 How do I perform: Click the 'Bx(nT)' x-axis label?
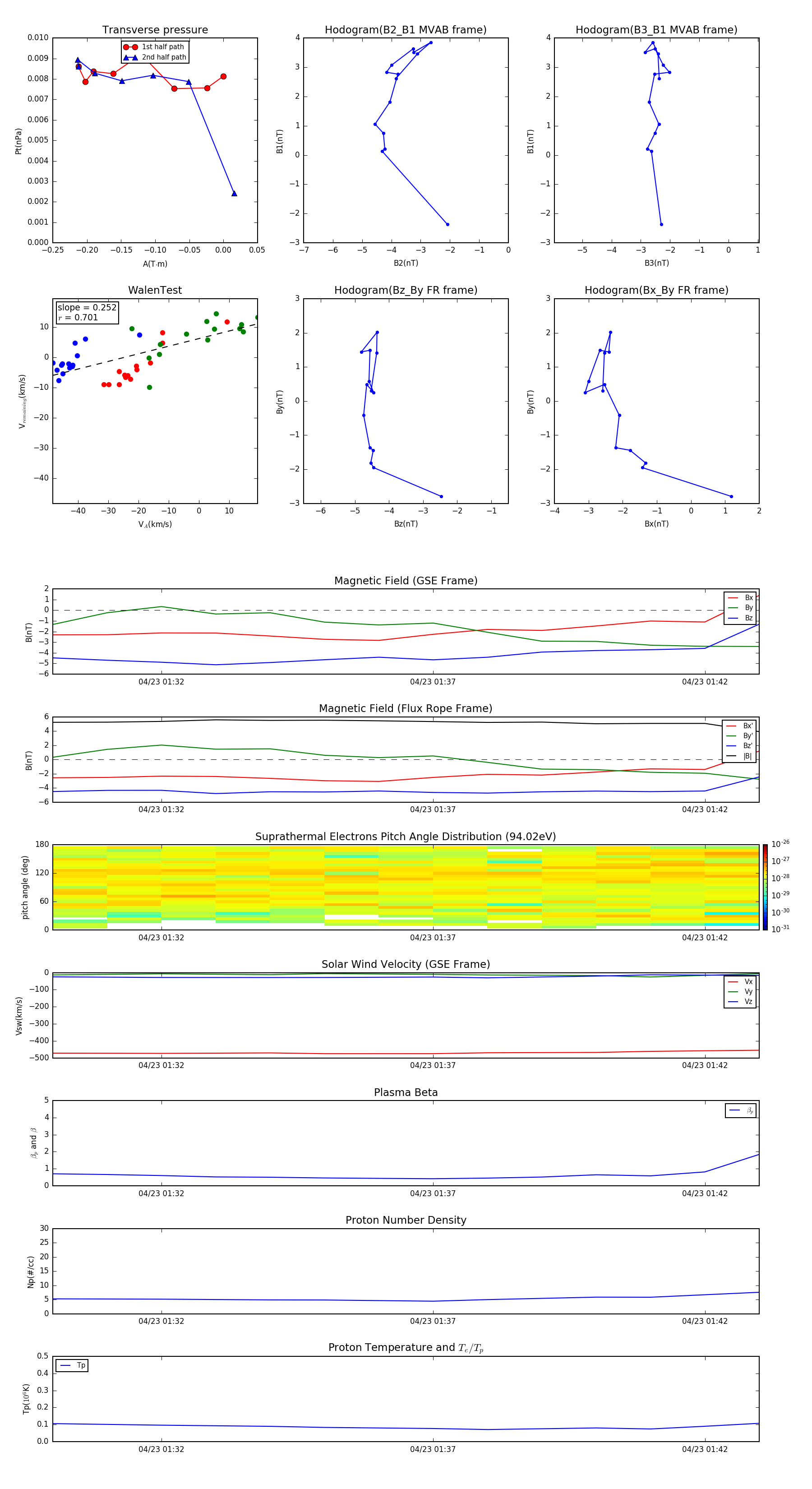click(656, 524)
